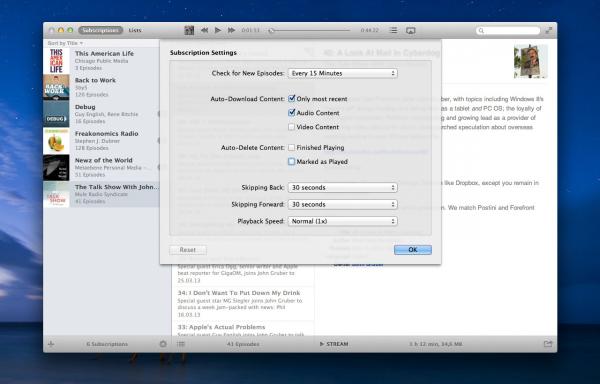
Task: Toggle Only most recent checkbox
Action: click(292, 98)
